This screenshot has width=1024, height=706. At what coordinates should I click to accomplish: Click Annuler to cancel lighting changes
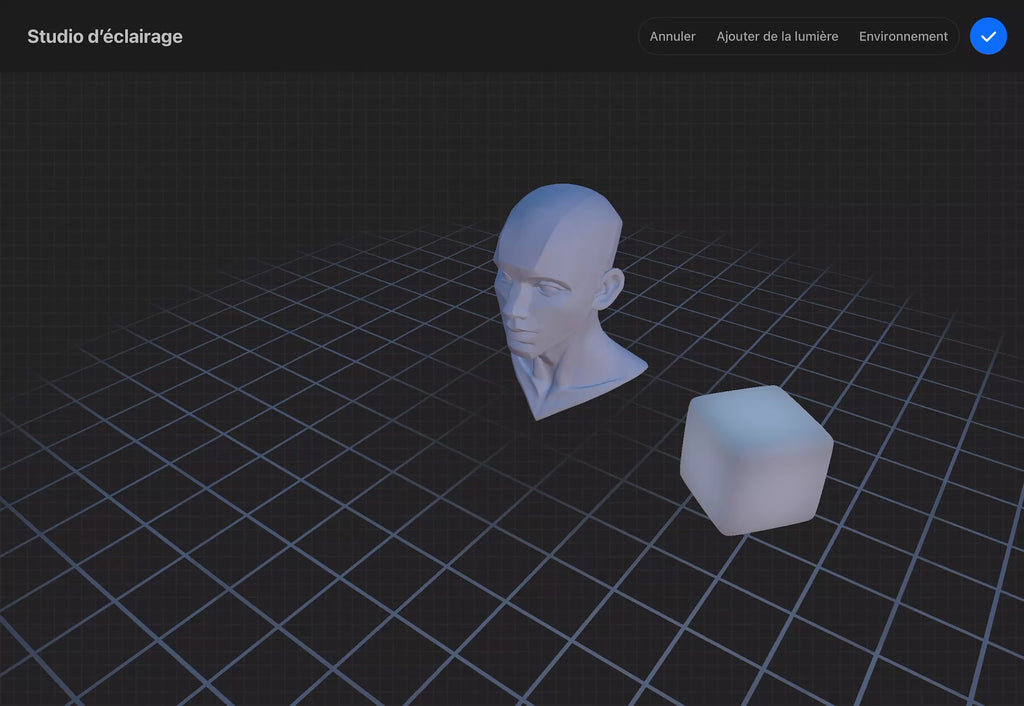[672, 37]
